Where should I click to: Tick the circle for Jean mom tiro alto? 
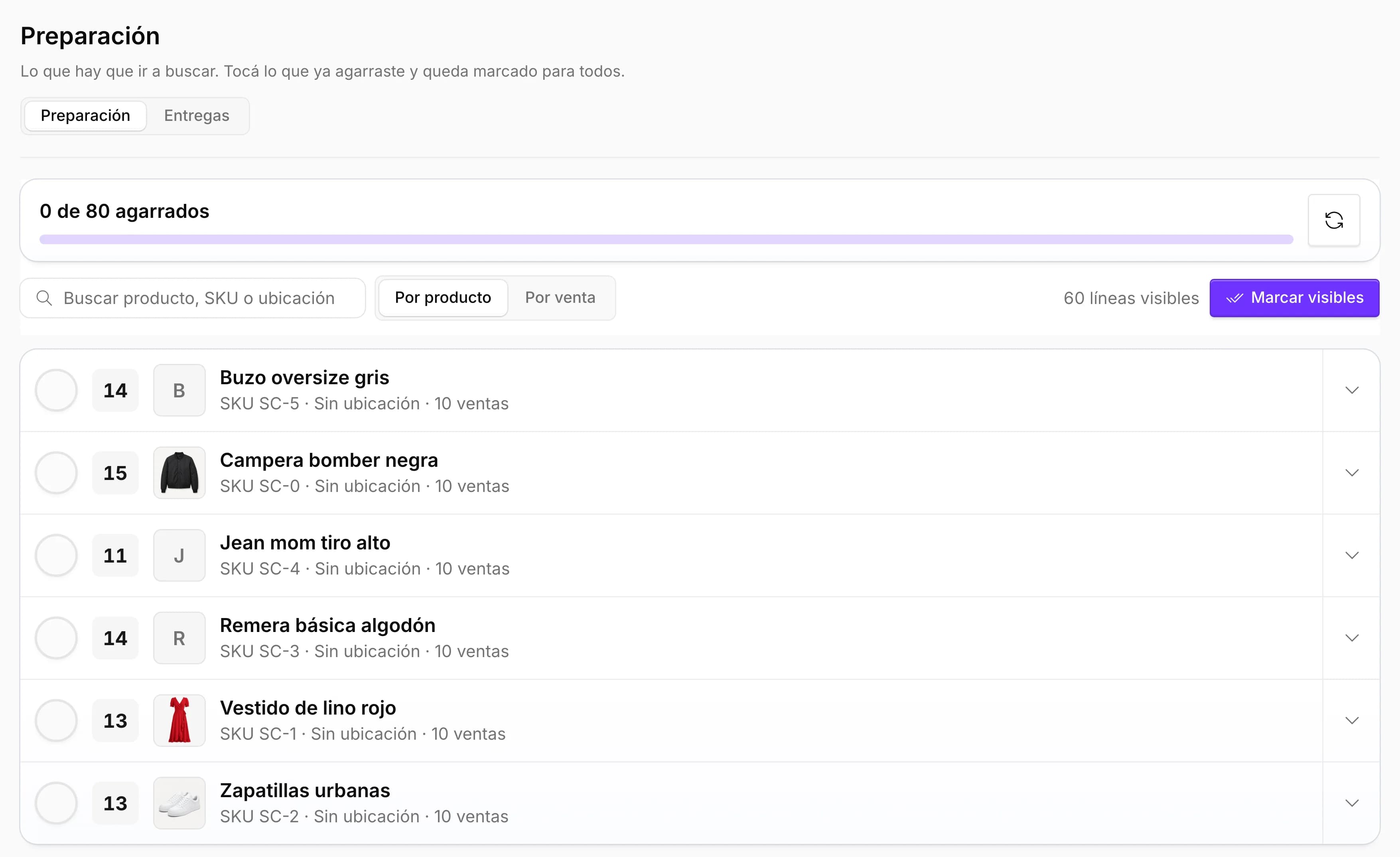click(x=56, y=555)
